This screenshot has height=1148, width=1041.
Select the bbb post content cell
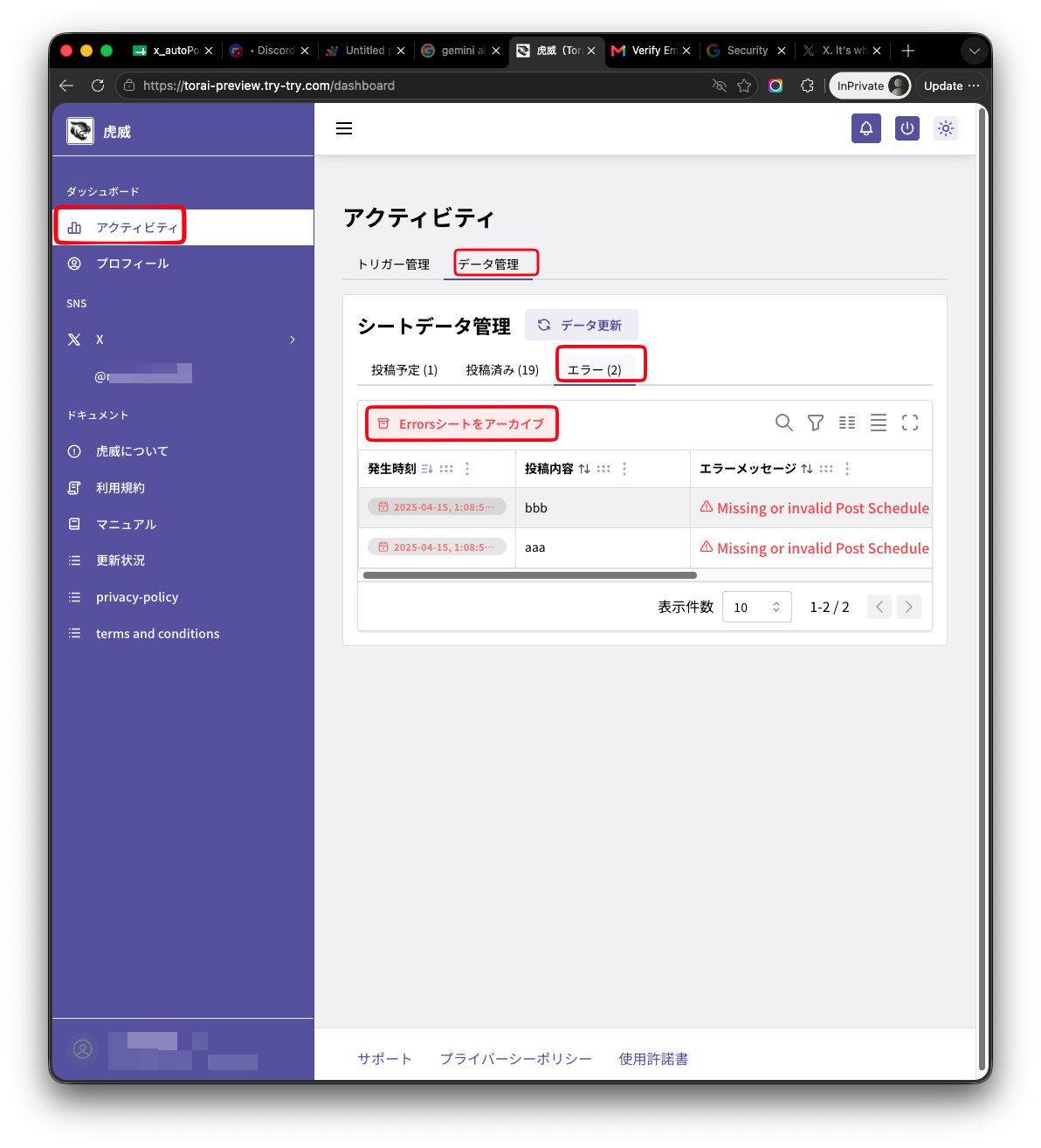tap(603, 508)
